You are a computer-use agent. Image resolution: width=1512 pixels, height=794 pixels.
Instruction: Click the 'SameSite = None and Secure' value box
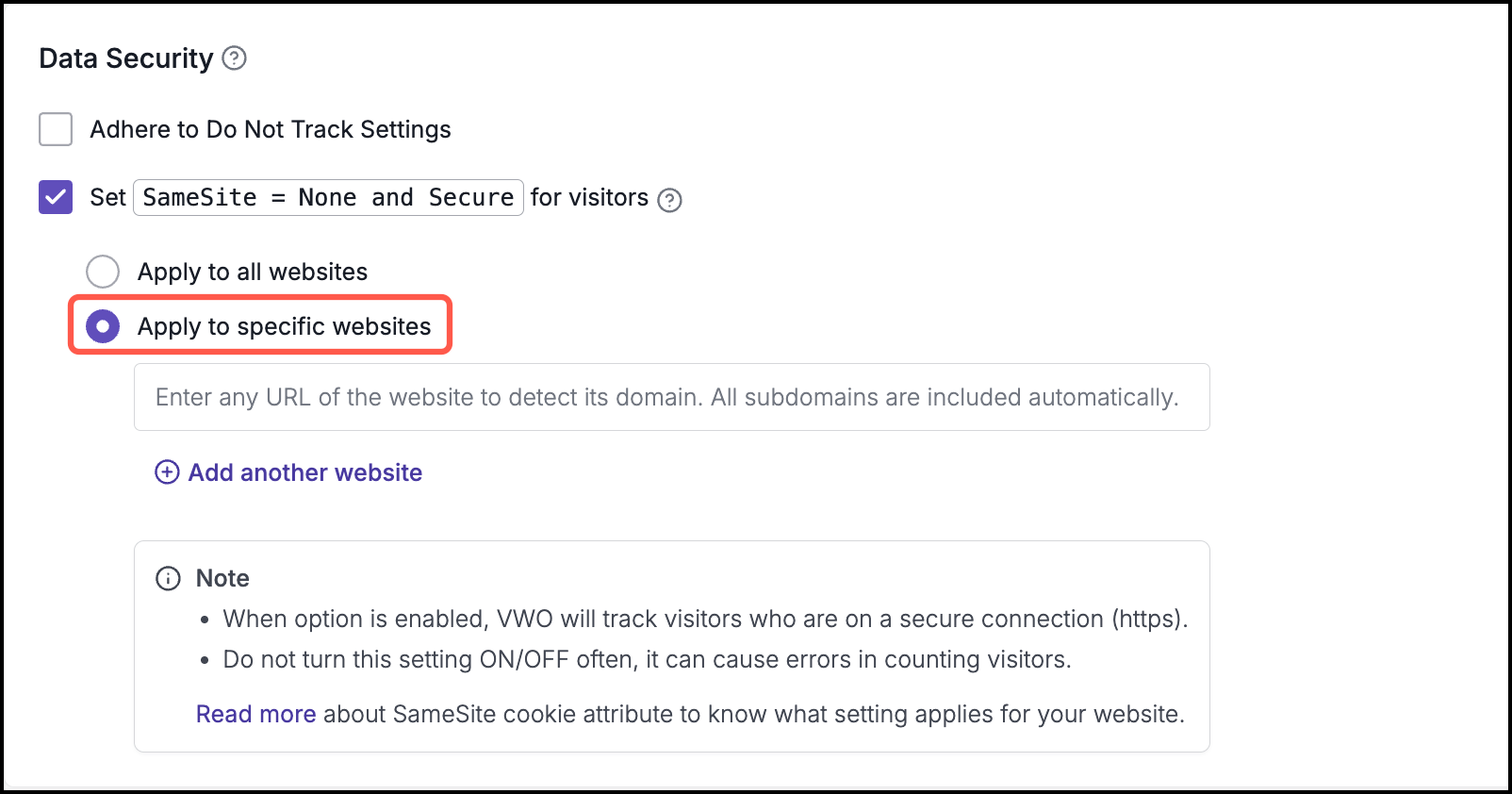328,198
